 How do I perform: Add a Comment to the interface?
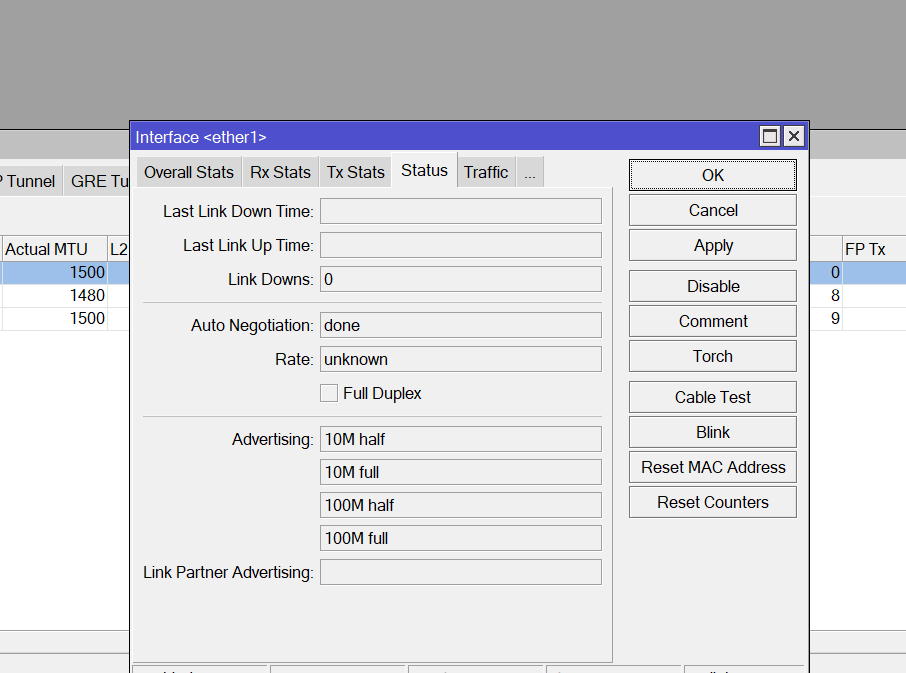(x=712, y=321)
